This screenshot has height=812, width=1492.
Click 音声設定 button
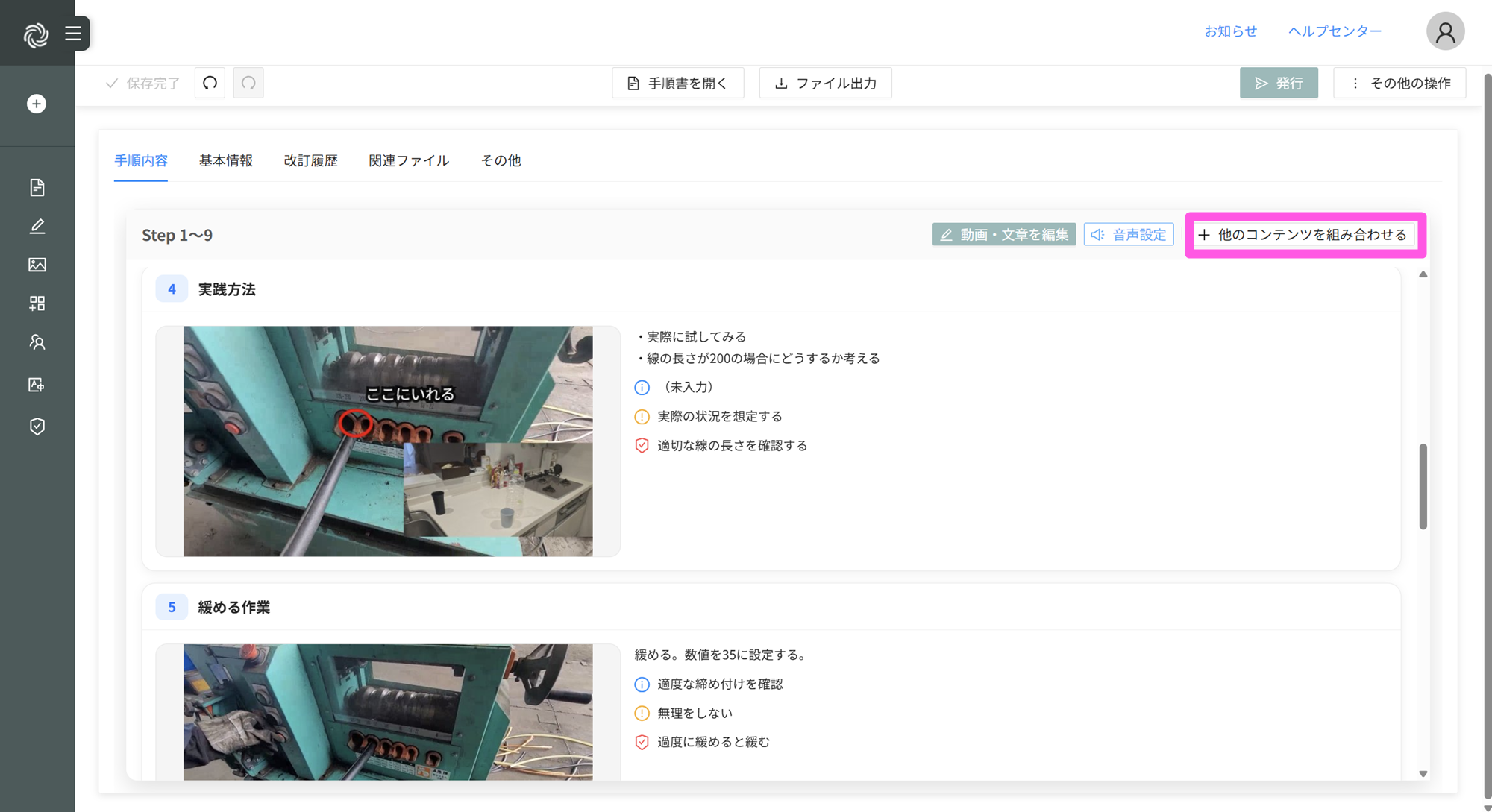click(x=1128, y=234)
